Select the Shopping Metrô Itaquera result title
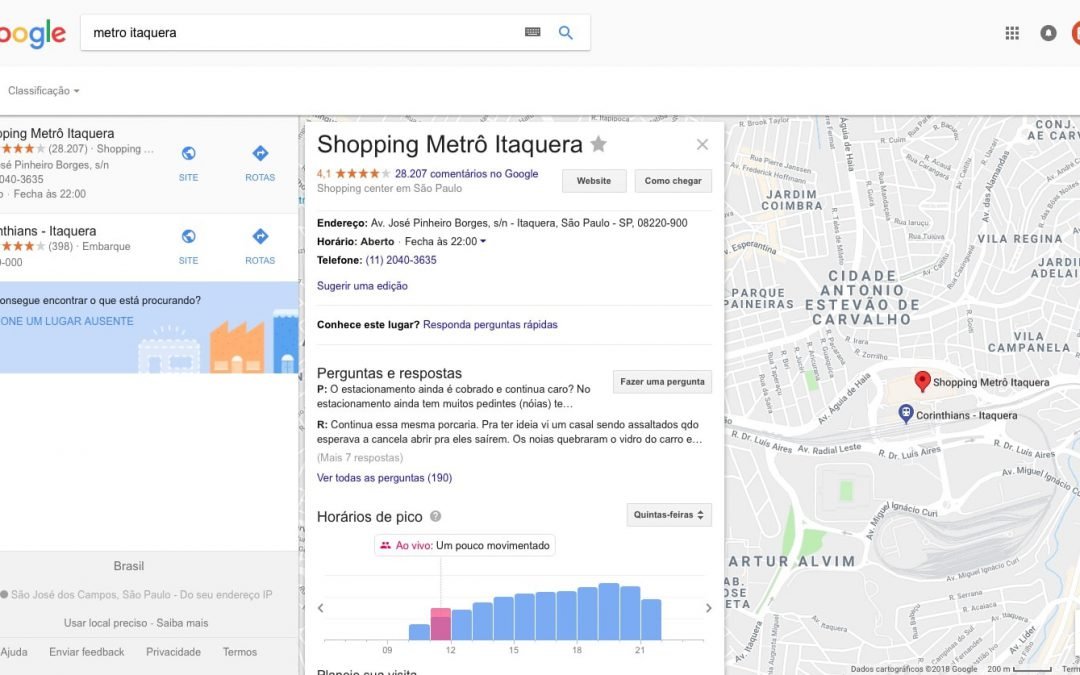 [x=57, y=134]
